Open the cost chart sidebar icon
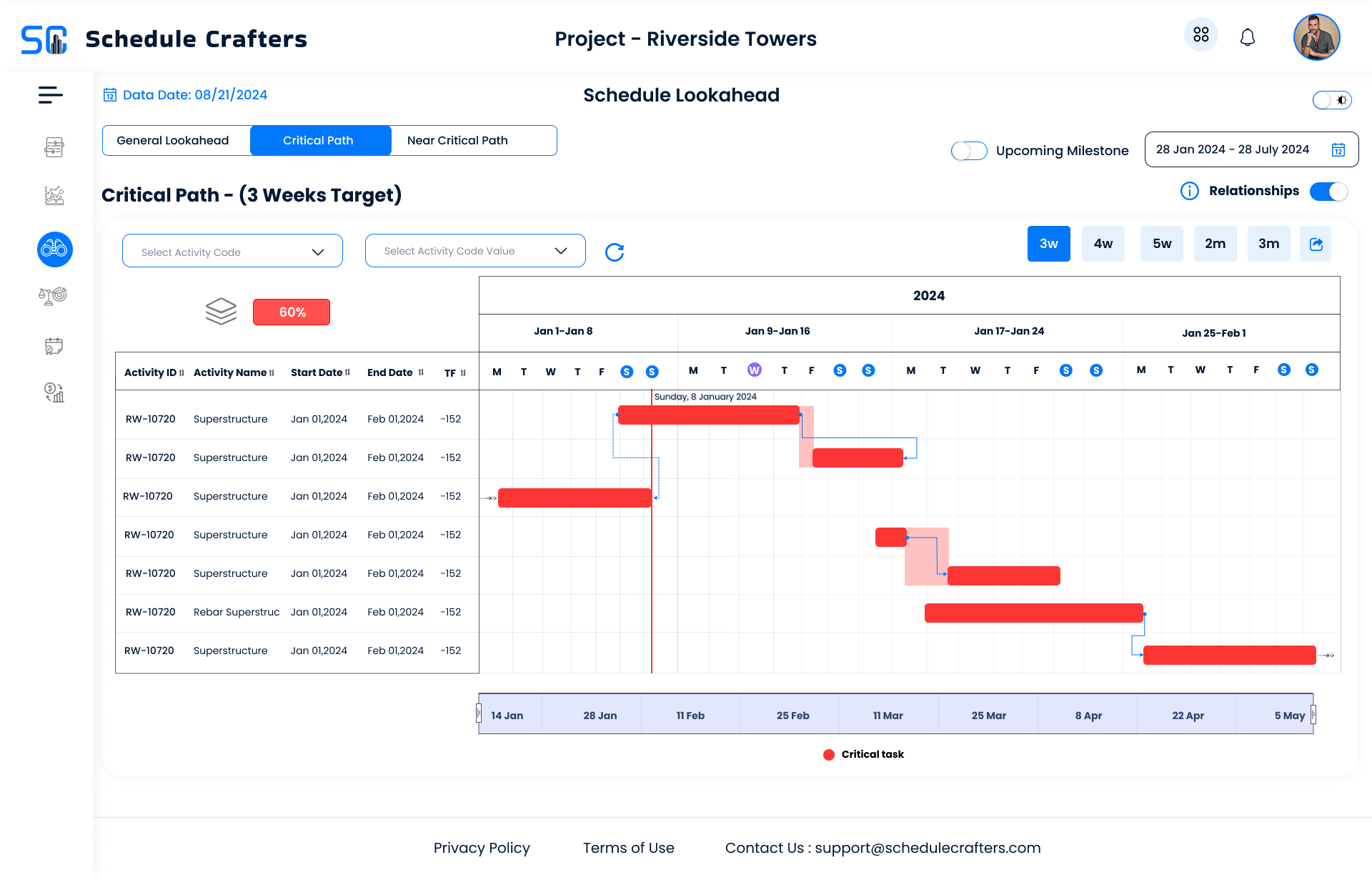 tap(54, 392)
